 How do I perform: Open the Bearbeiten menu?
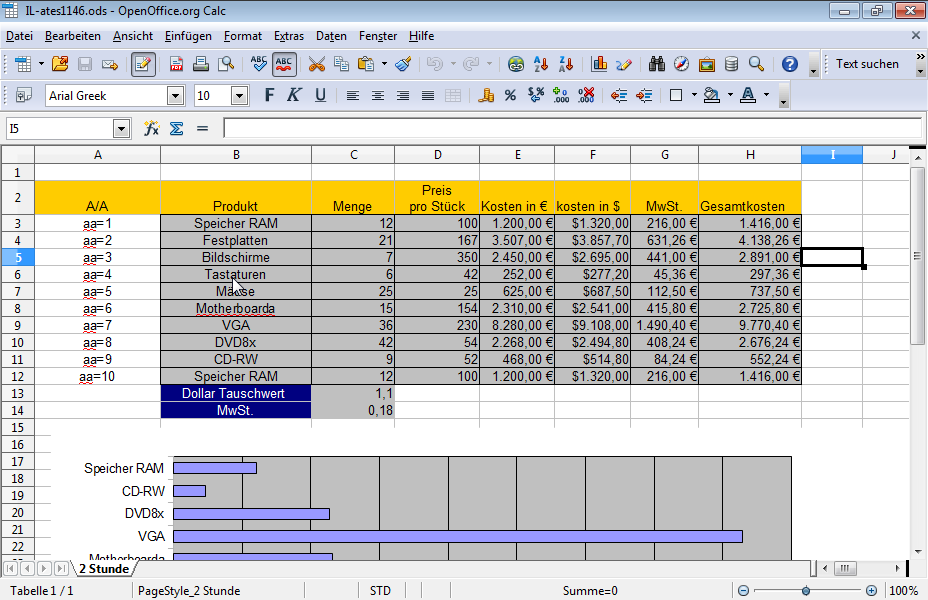pyautogui.click(x=73, y=36)
